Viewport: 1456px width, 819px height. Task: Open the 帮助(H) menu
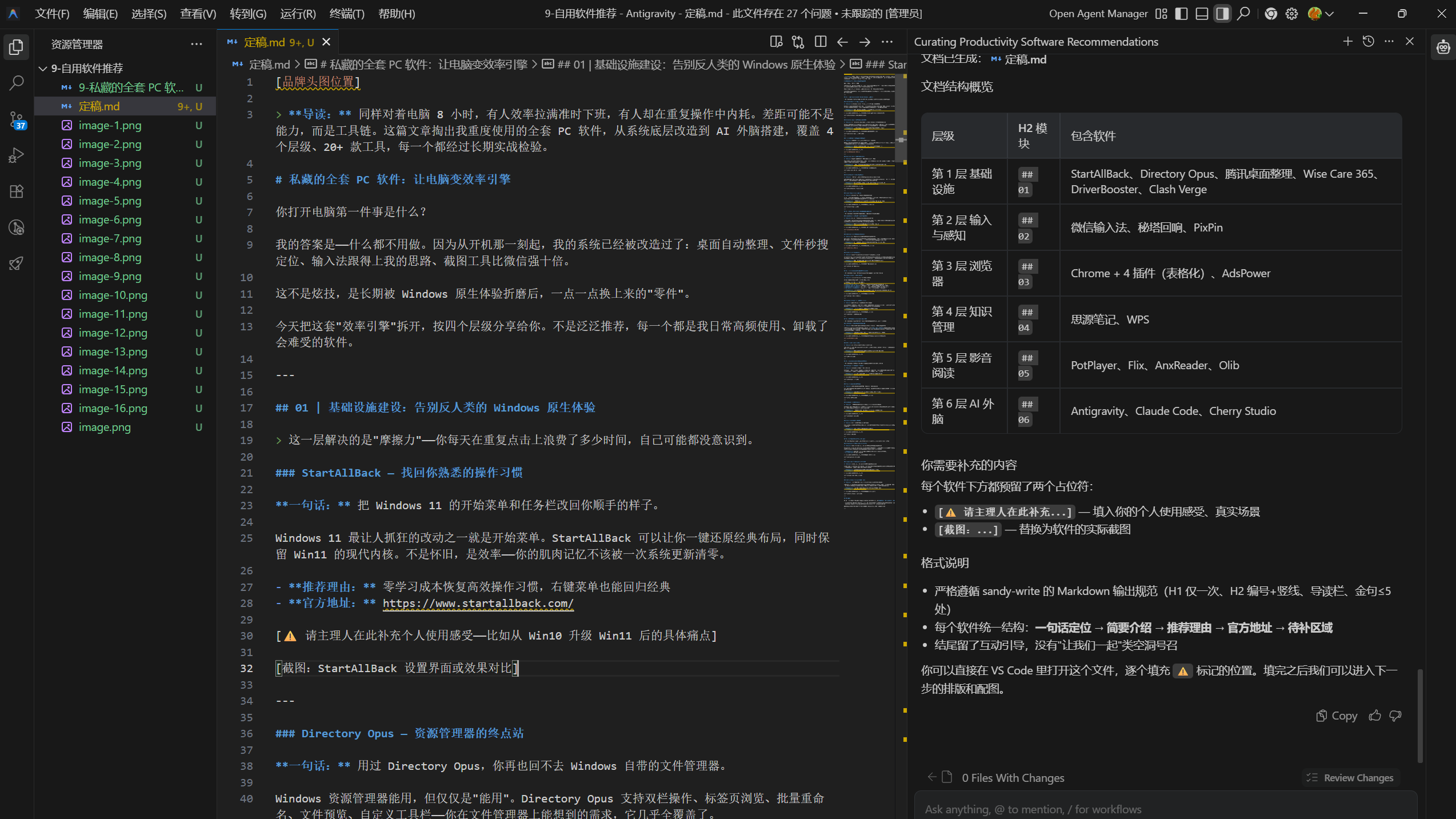tap(397, 14)
